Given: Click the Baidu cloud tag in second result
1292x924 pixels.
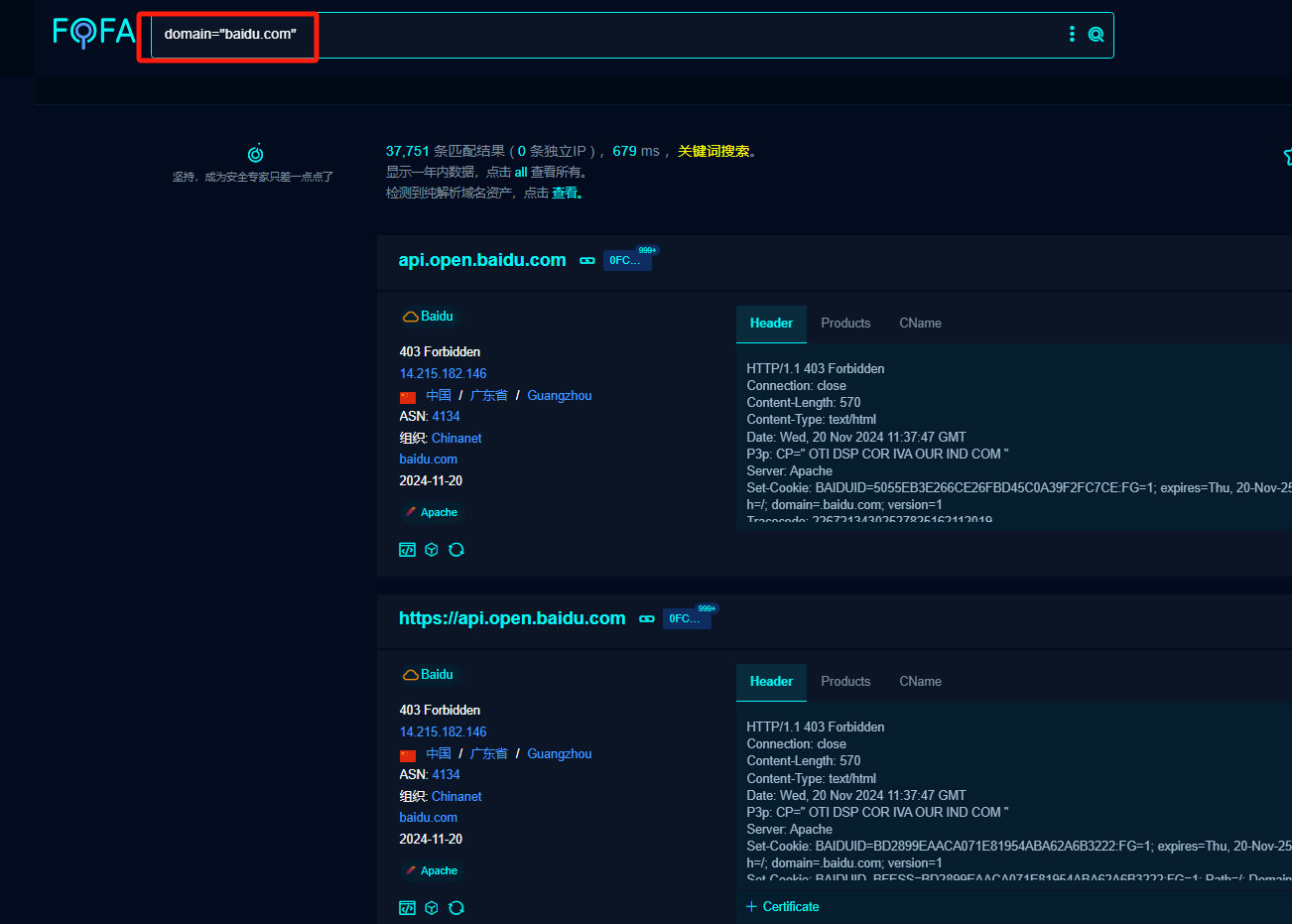Looking at the screenshot, I should pos(428,674).
